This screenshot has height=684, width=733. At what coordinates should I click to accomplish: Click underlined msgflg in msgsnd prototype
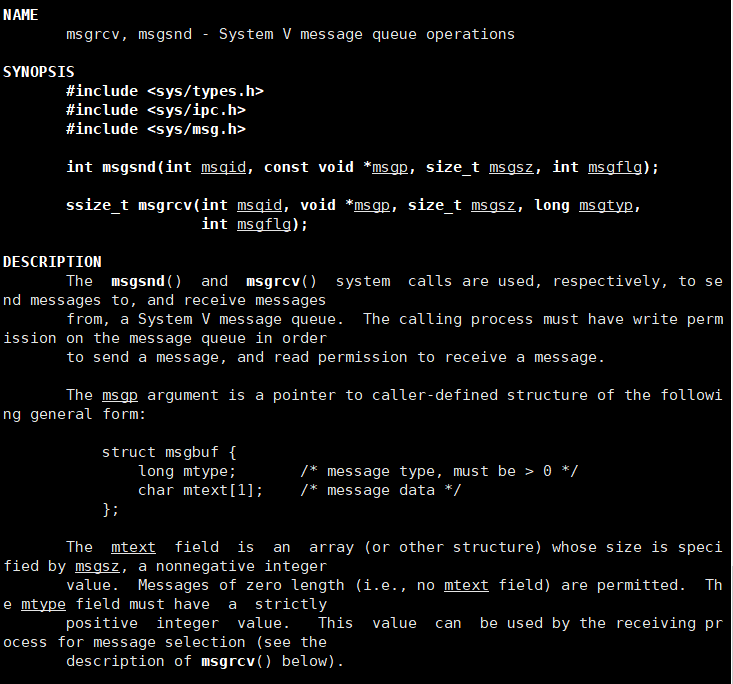point(615,167)
